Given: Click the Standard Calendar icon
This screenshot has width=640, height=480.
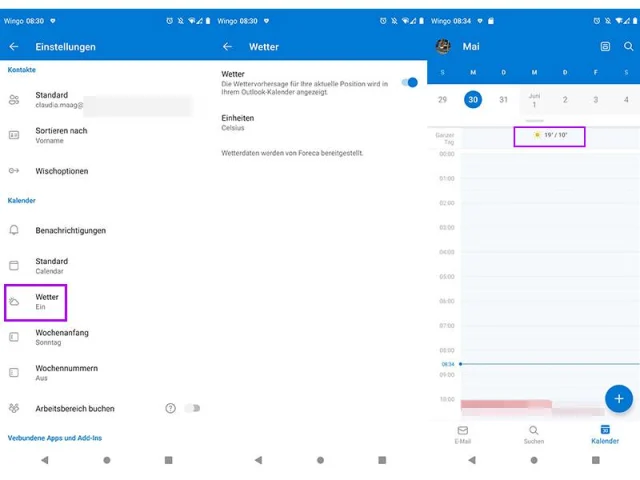Looking at the screenshot, I should pyautogui.click(x=14, y=265).
